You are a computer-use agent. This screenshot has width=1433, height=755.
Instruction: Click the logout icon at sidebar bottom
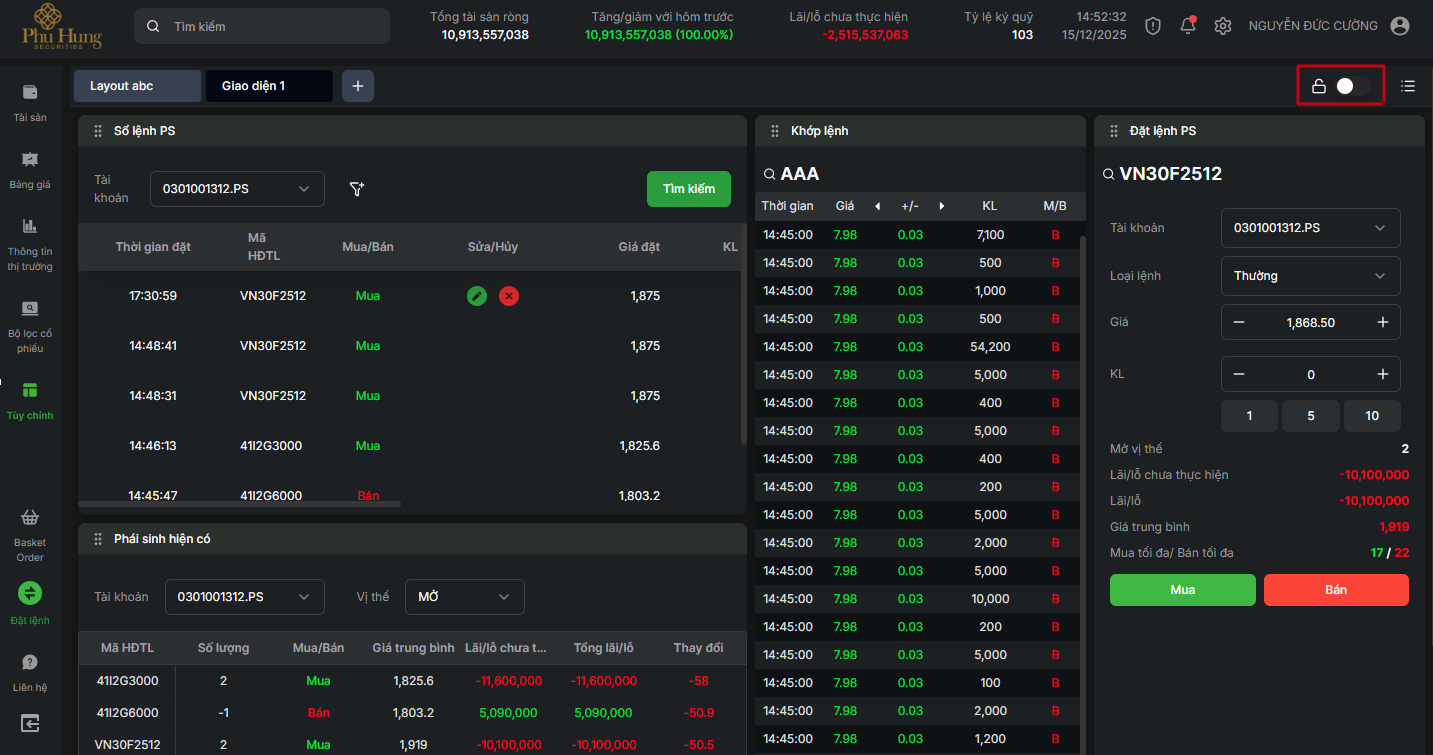(30, 722)
